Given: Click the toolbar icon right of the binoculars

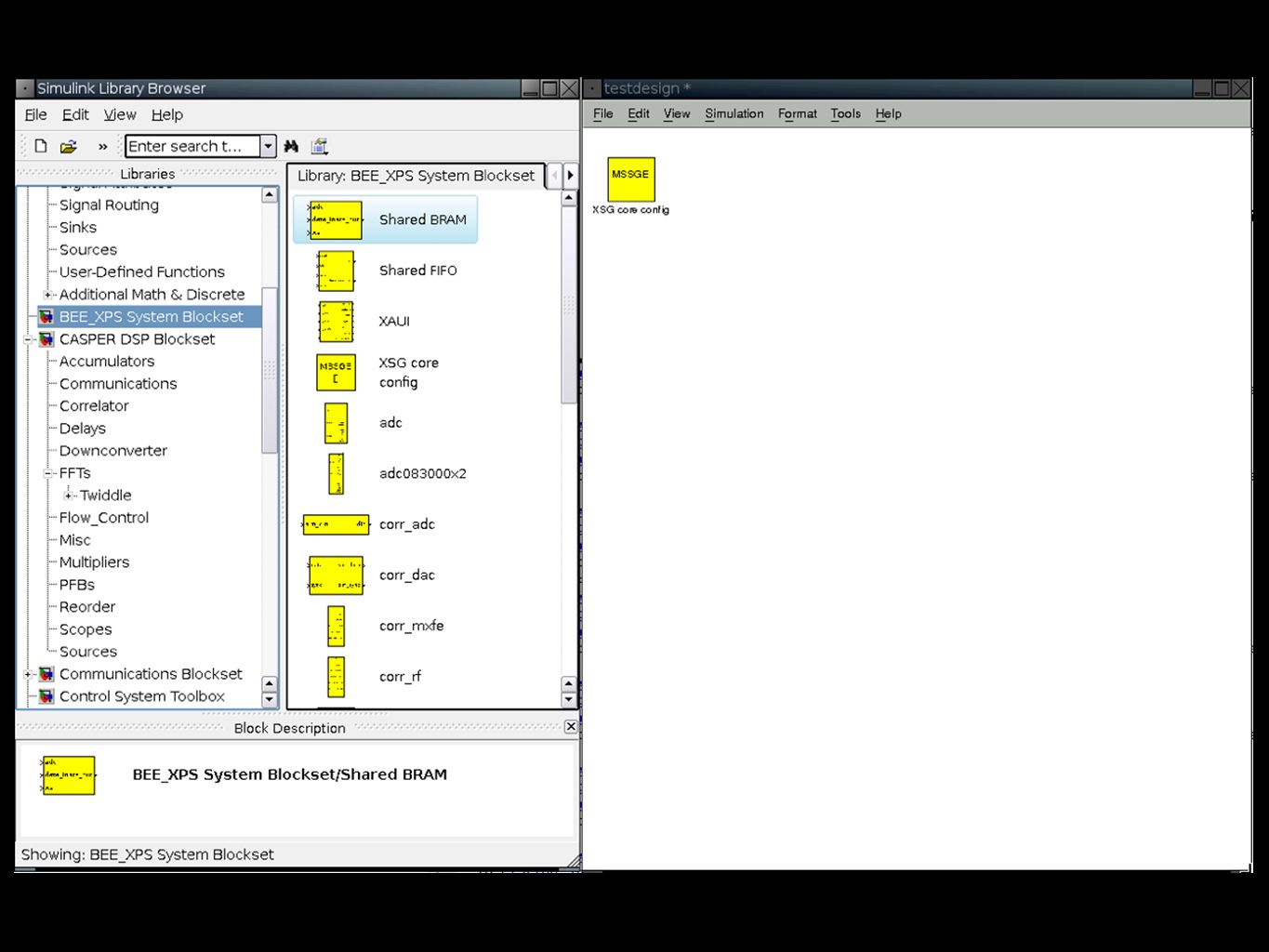Looking at the screenshot, I should [x=320, y=146].
